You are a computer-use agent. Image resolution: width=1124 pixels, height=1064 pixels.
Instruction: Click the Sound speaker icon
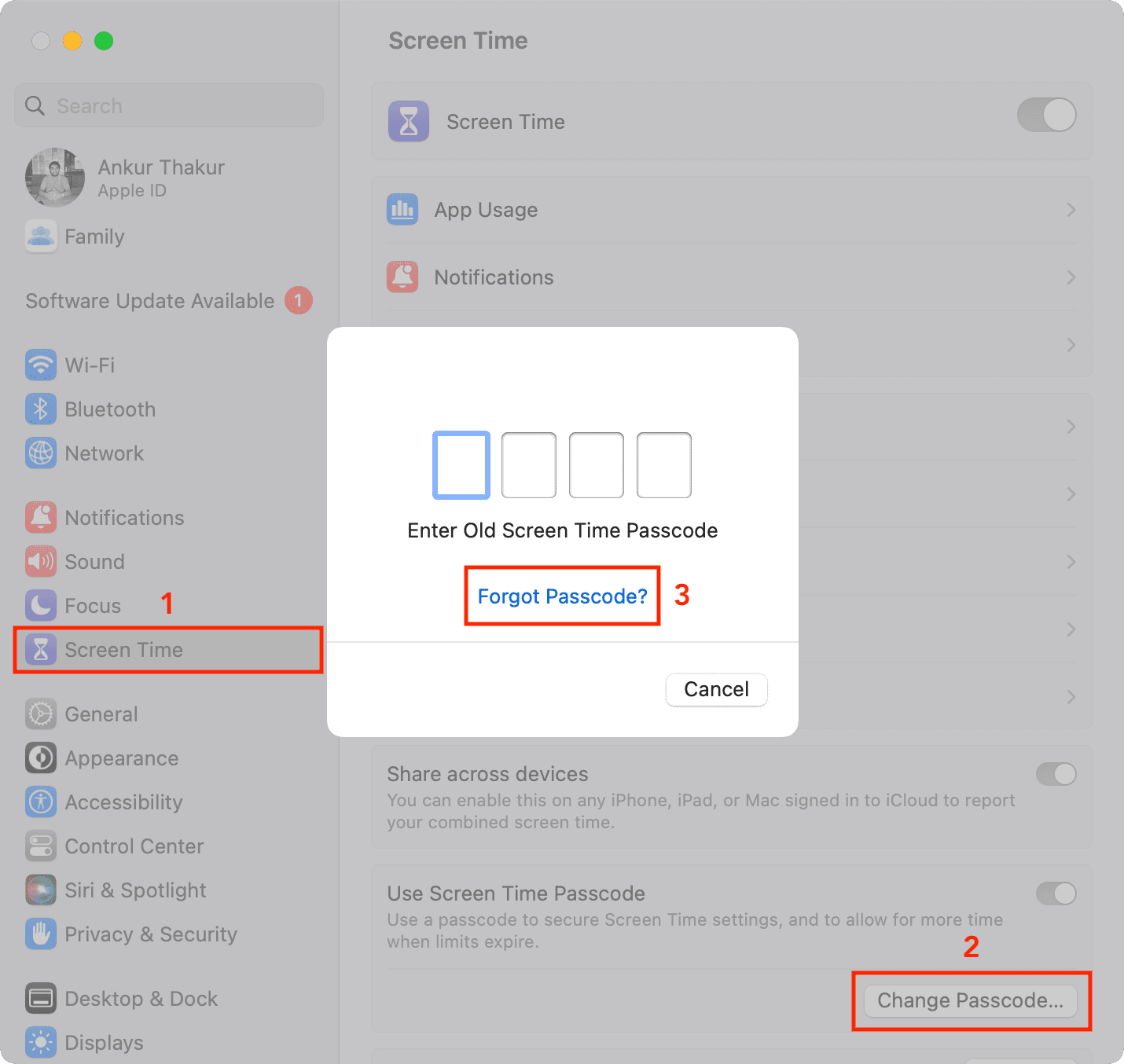[x=41, y=561]
